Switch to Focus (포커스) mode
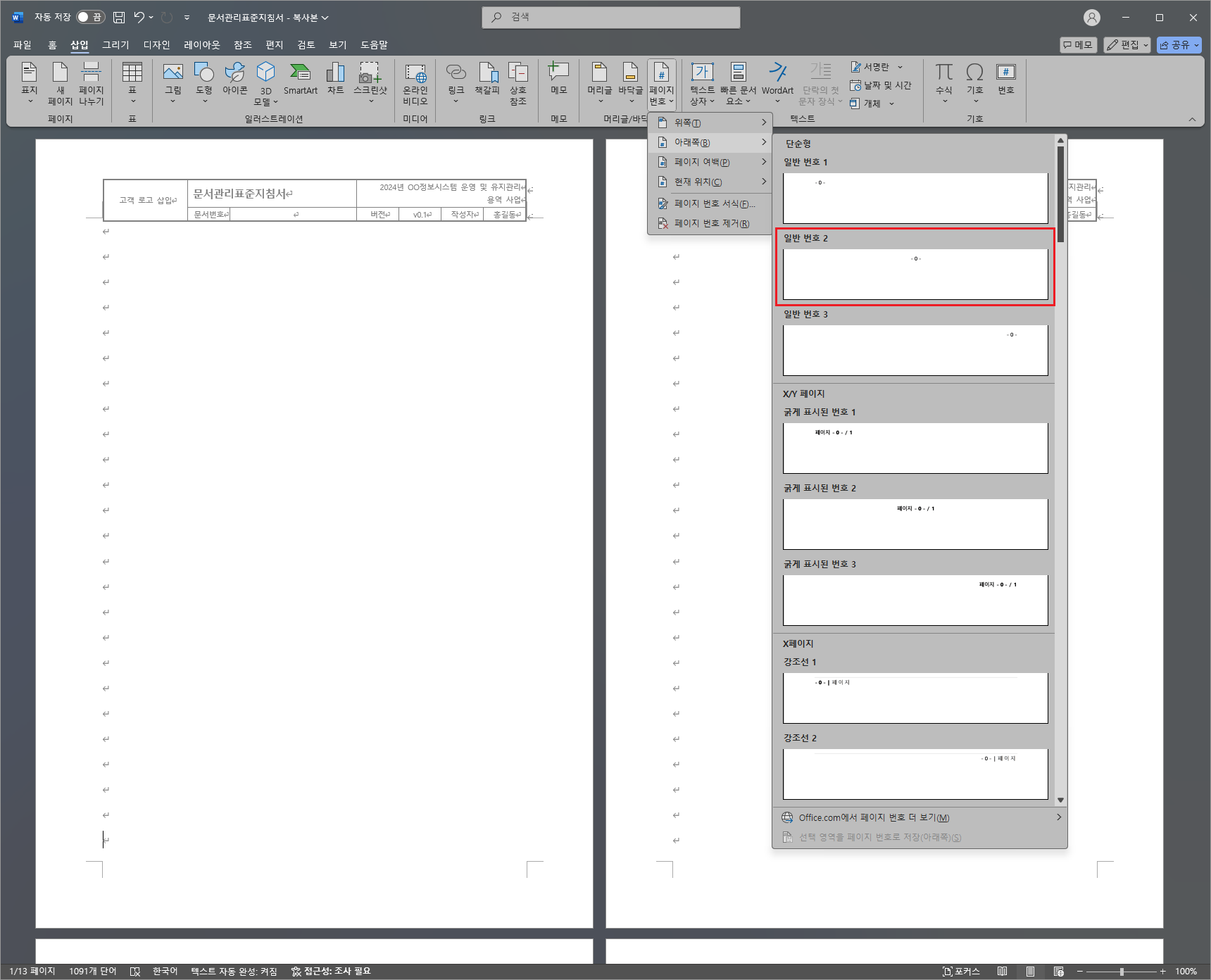Screen dimensions: 1211x980 (961, 972)
